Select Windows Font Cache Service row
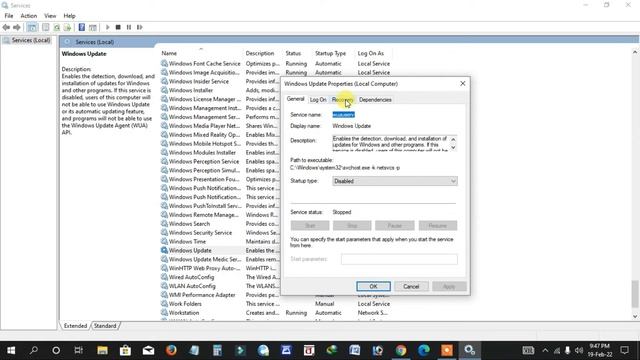This screenshot has width=640, height=360. [204, 64]
